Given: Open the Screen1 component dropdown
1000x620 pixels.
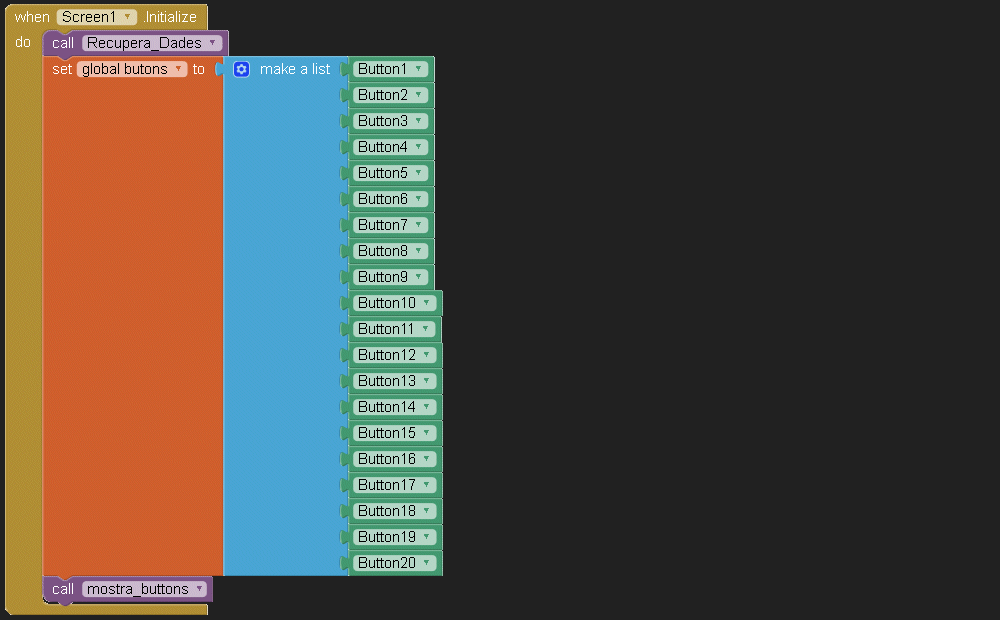Looking at the screenshot, I should (x=128, y=17).
